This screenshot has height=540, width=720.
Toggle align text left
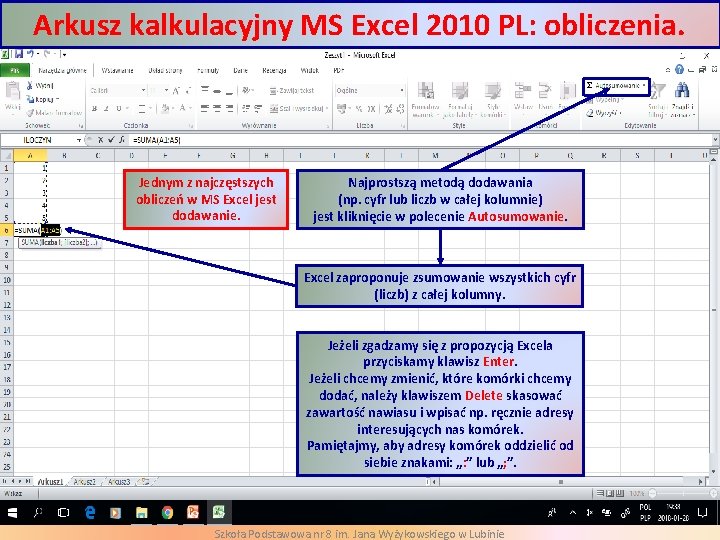click(x=205, y=108)
